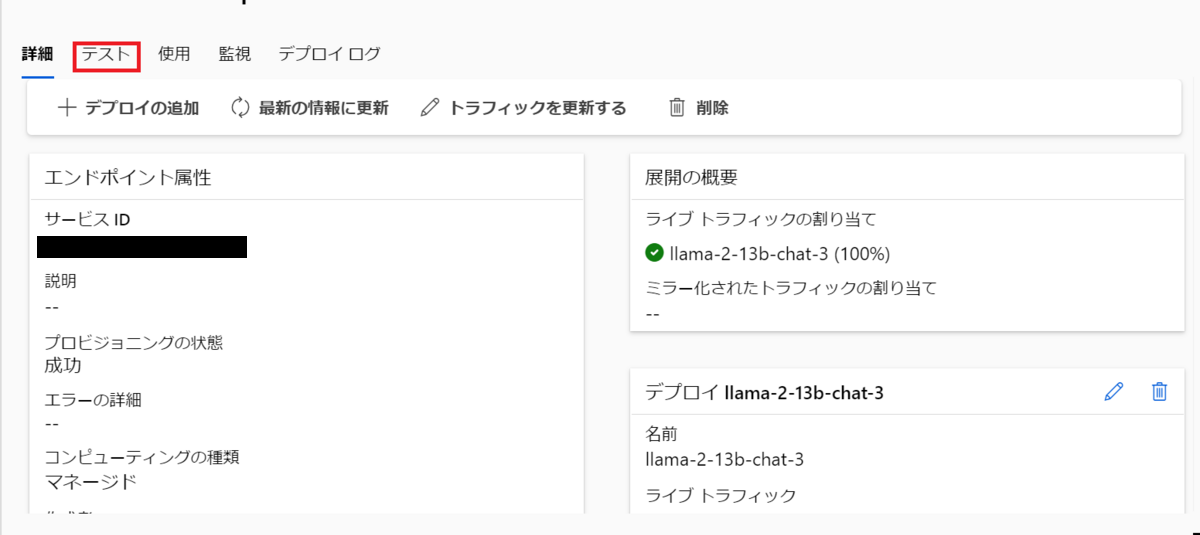The width and height of the screenshot is (1200, 535).
Task: Click the trash icon beside 削除 in toolbar
Action: (x=677, y=108)
